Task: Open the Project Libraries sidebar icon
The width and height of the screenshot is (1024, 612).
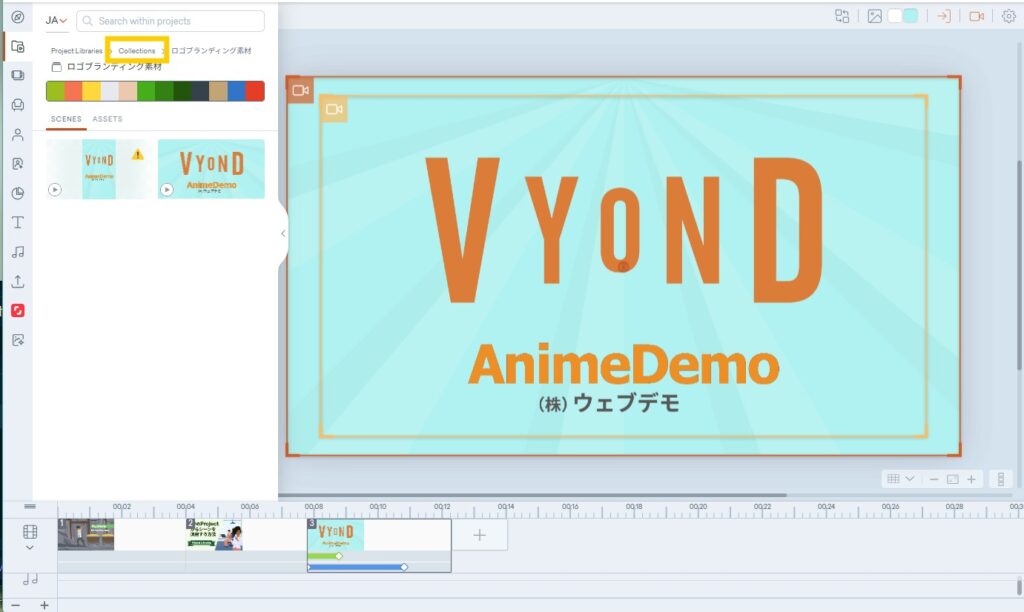Action: coord(18,46)
